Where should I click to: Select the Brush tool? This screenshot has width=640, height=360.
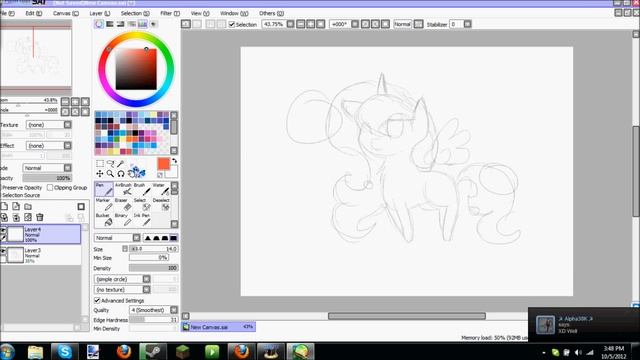142,189
